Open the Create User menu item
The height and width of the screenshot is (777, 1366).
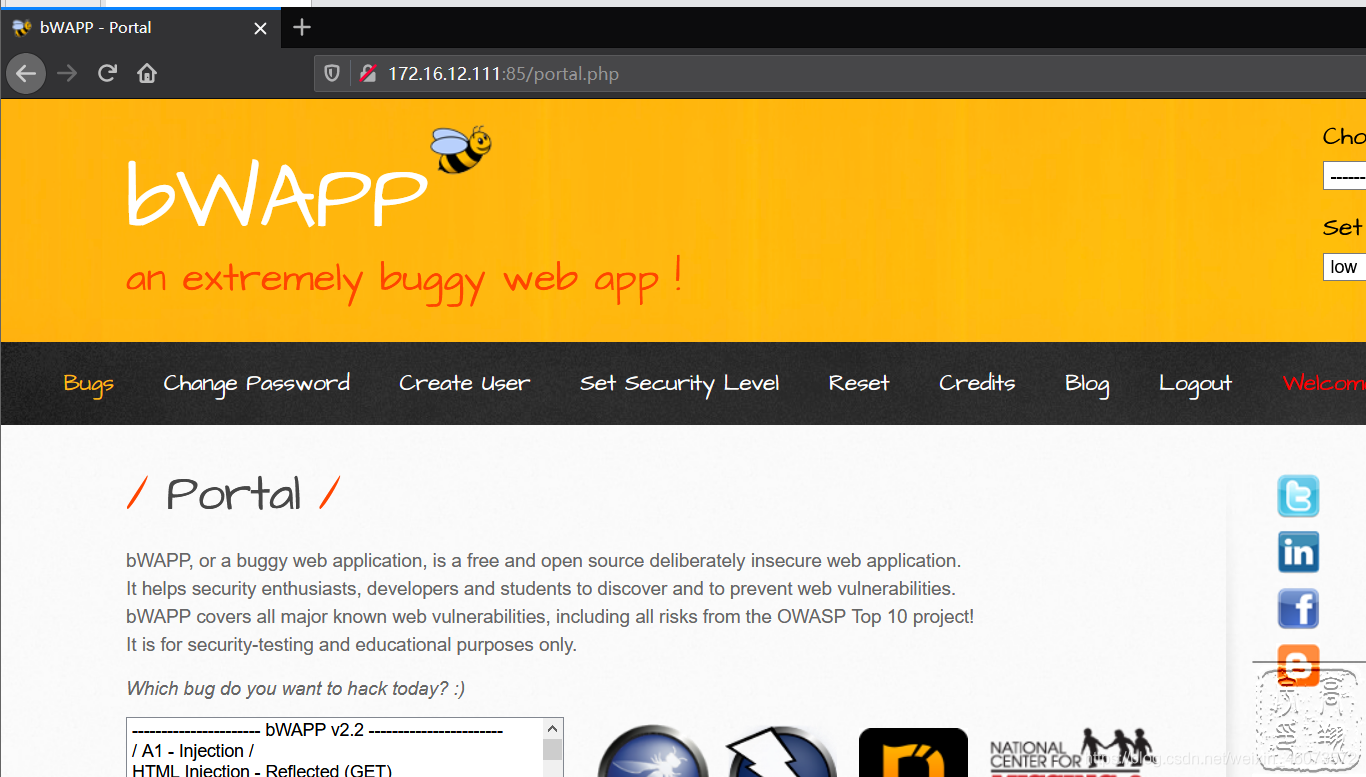465,384
